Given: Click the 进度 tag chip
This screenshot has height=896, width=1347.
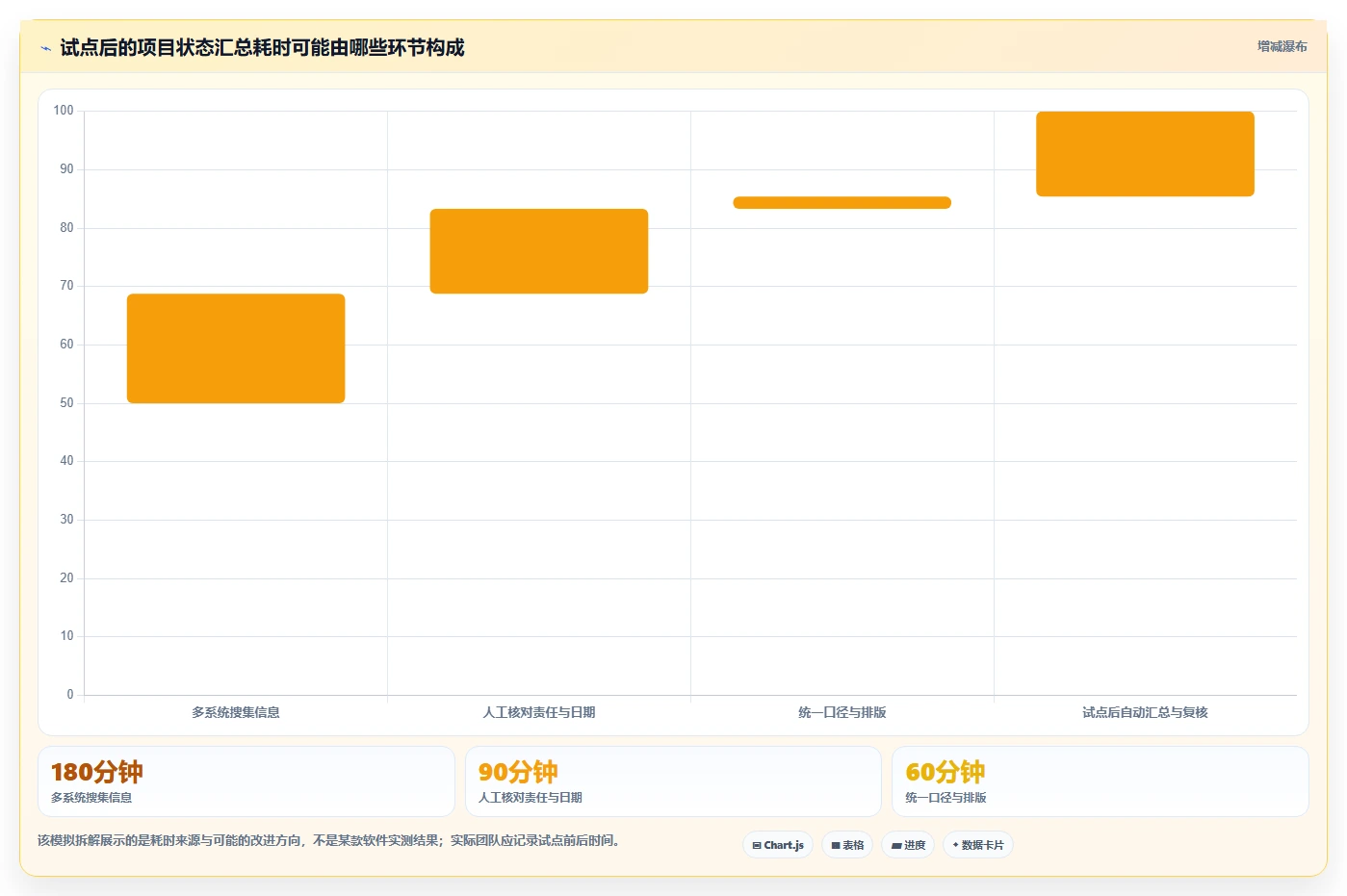Looking at the screenshot, I should pos(908,845).
